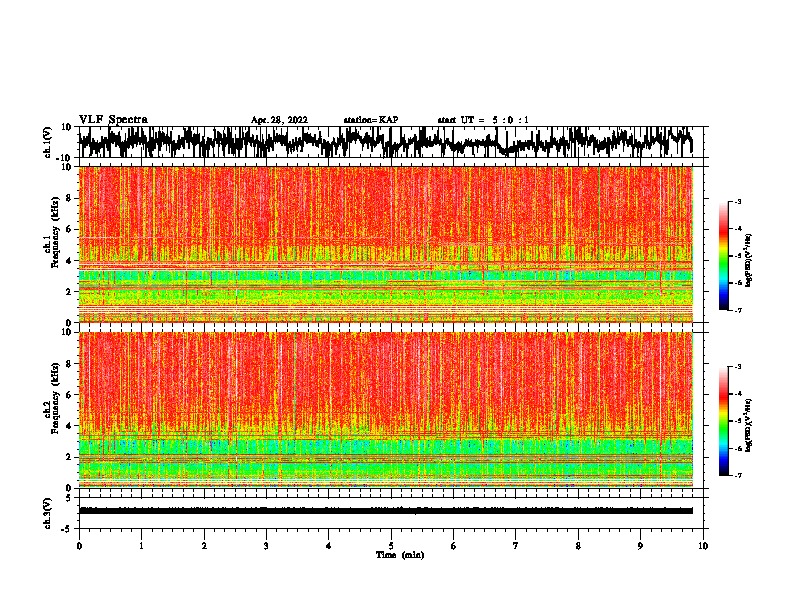Click the "-3" tick on ch.2 colorbar
This screenshot has height=612, width=792.
tap(738, 367)
